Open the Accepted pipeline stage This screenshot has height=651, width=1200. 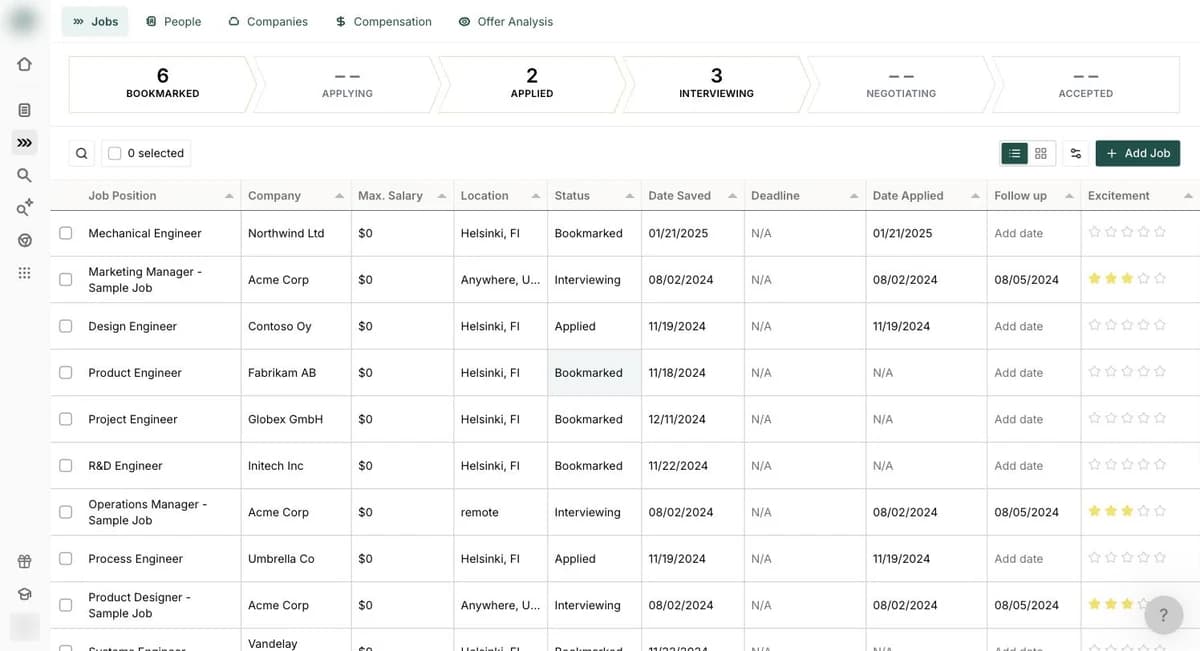coord(1086,84)
